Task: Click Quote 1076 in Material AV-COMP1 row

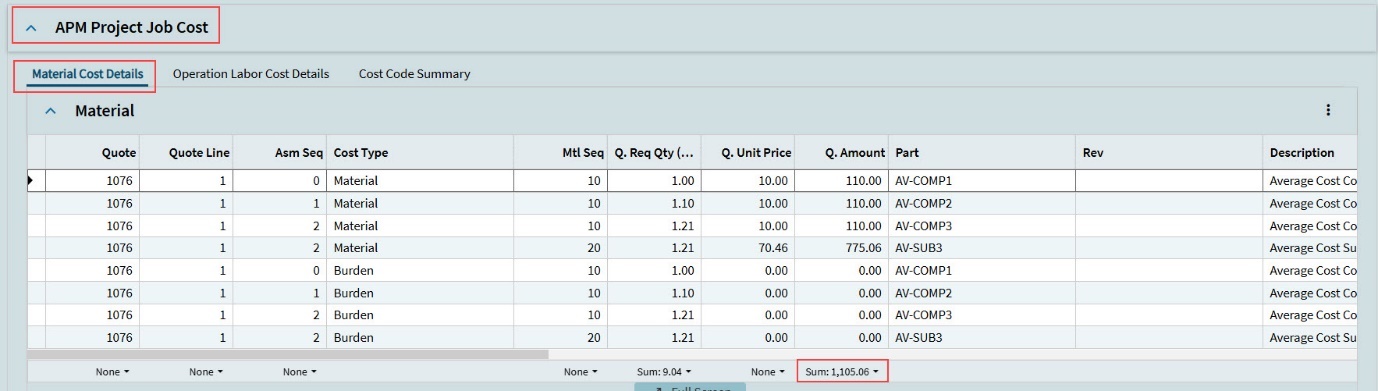Action: tap(92, 181)
